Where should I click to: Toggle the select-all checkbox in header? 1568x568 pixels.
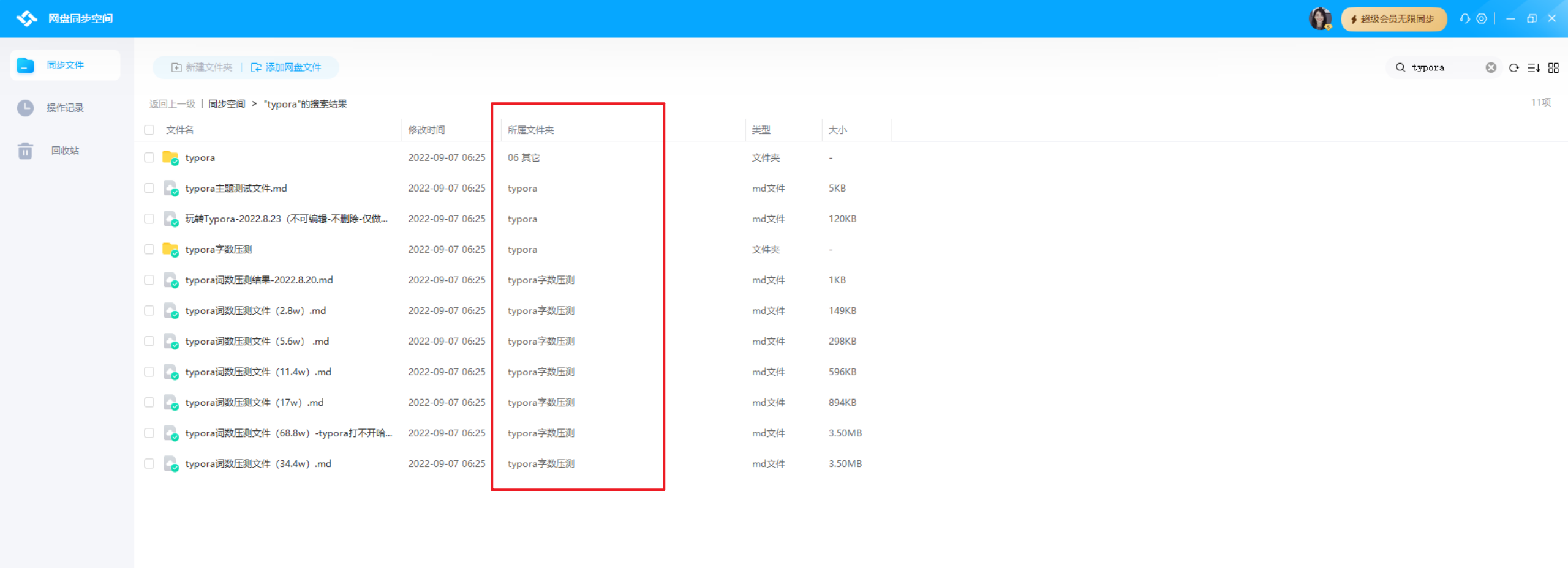[149, 130]
